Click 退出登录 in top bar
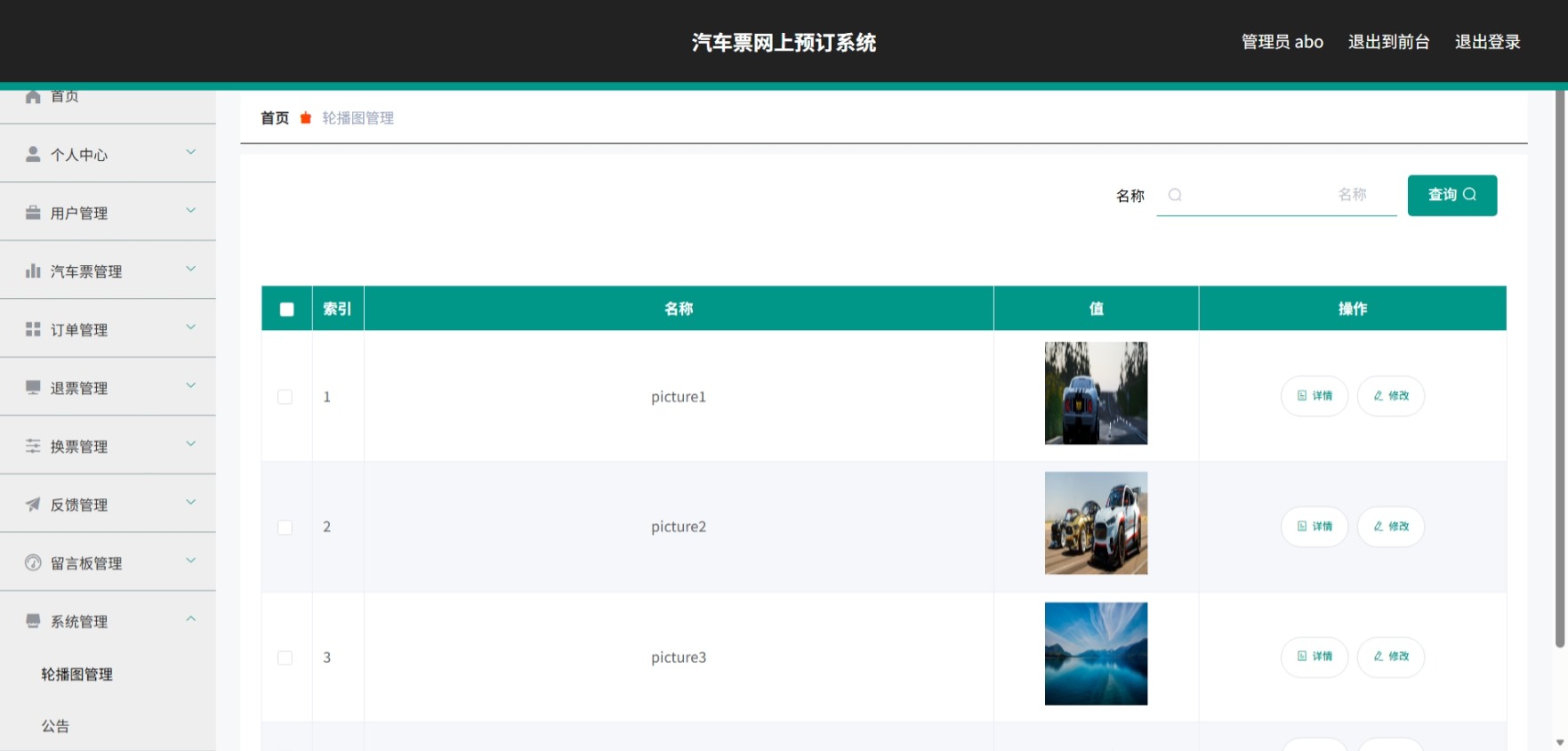This screenshot has height=751, width=1568. point(1487,42)
